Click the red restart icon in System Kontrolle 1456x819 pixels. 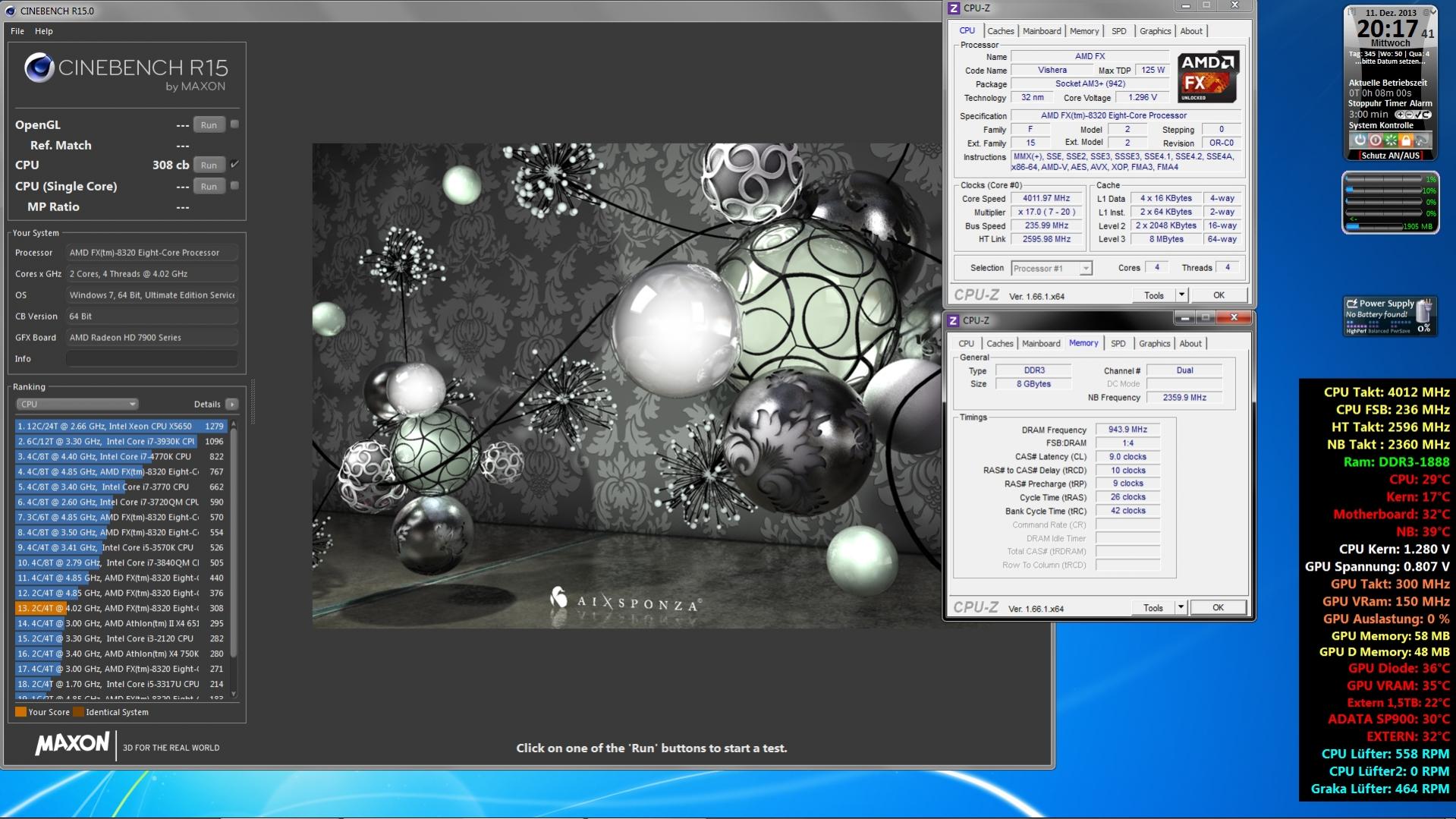(x=1375, y=140)
